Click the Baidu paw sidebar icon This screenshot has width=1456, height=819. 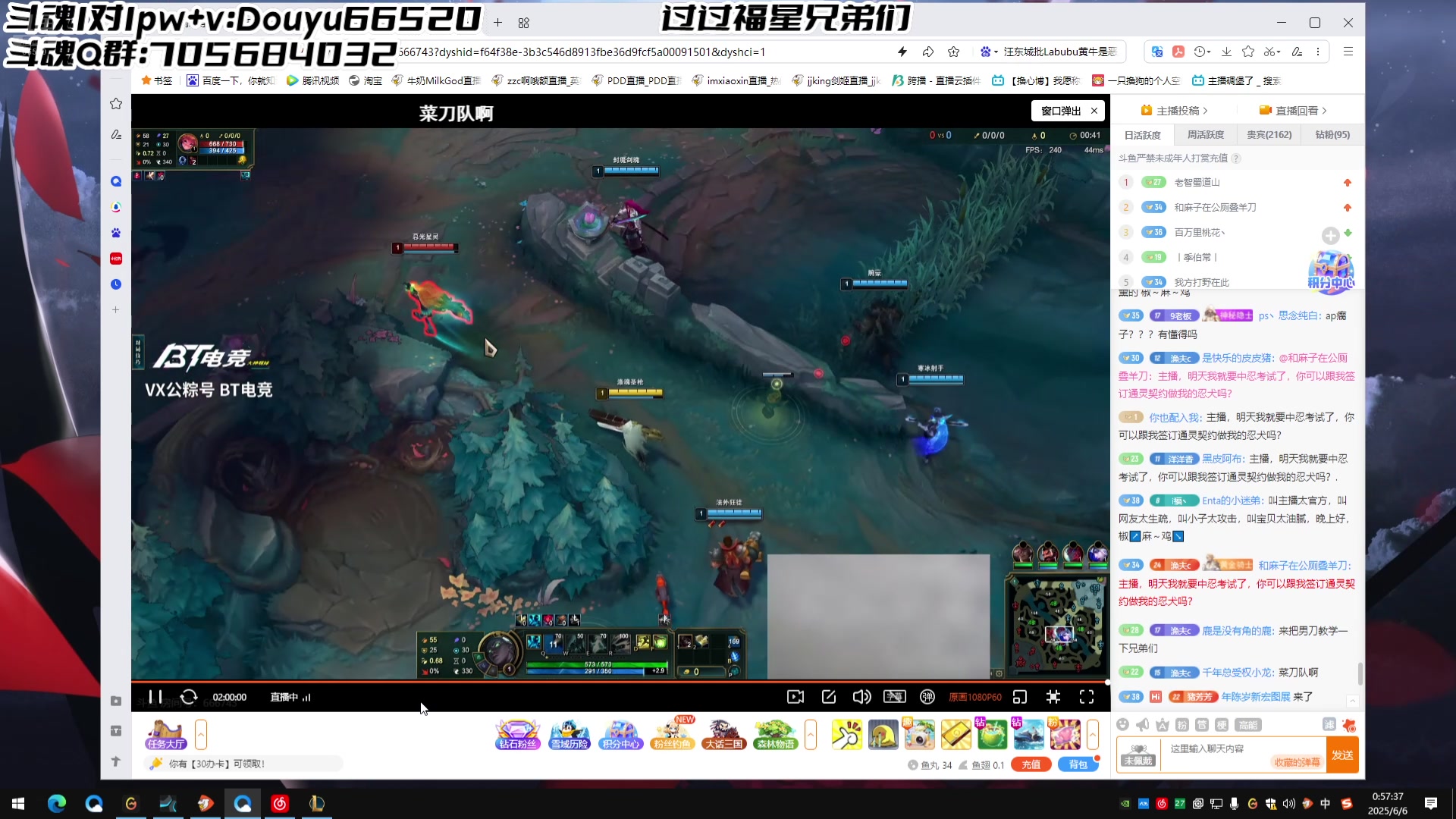click(116, 233)
